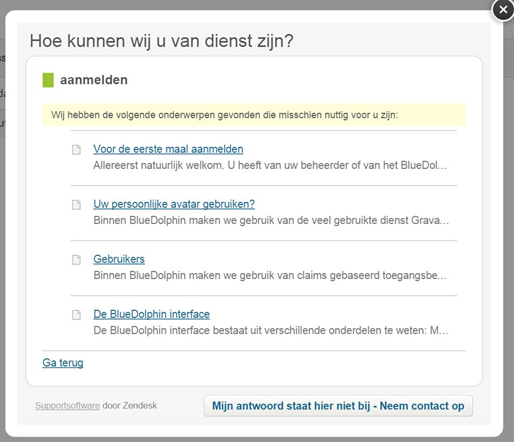
Task: Follow the Supportsoftware link in the footer
Action: (67, 406)
